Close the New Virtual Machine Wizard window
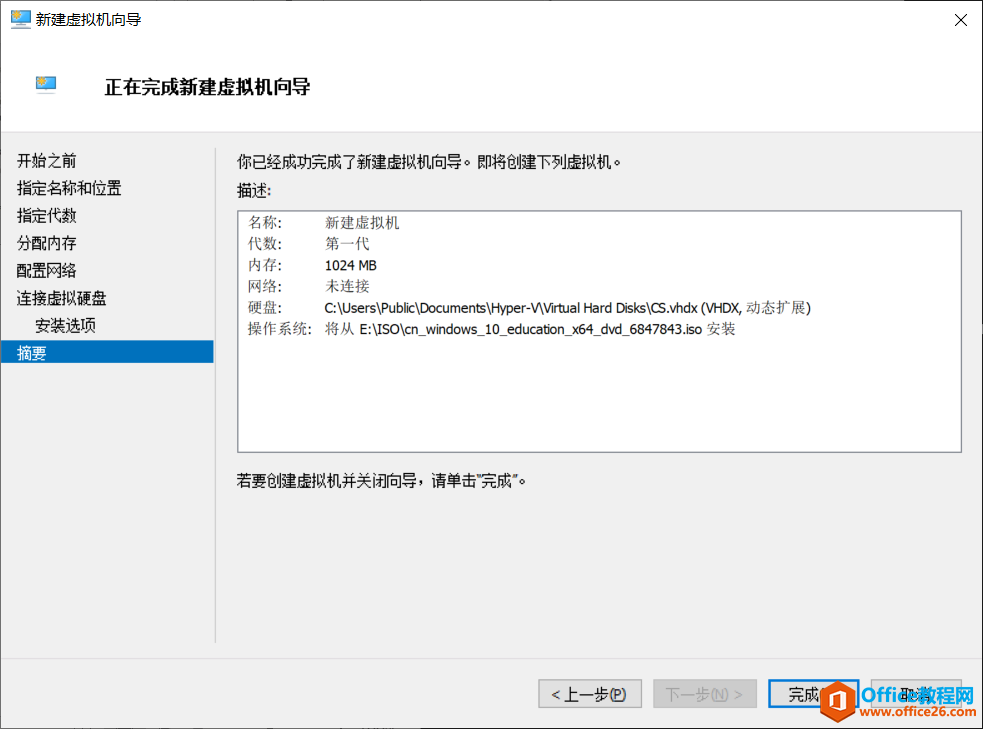Image resolution: width=983 pixels, height=729 pixels. [x=960, y=20]
